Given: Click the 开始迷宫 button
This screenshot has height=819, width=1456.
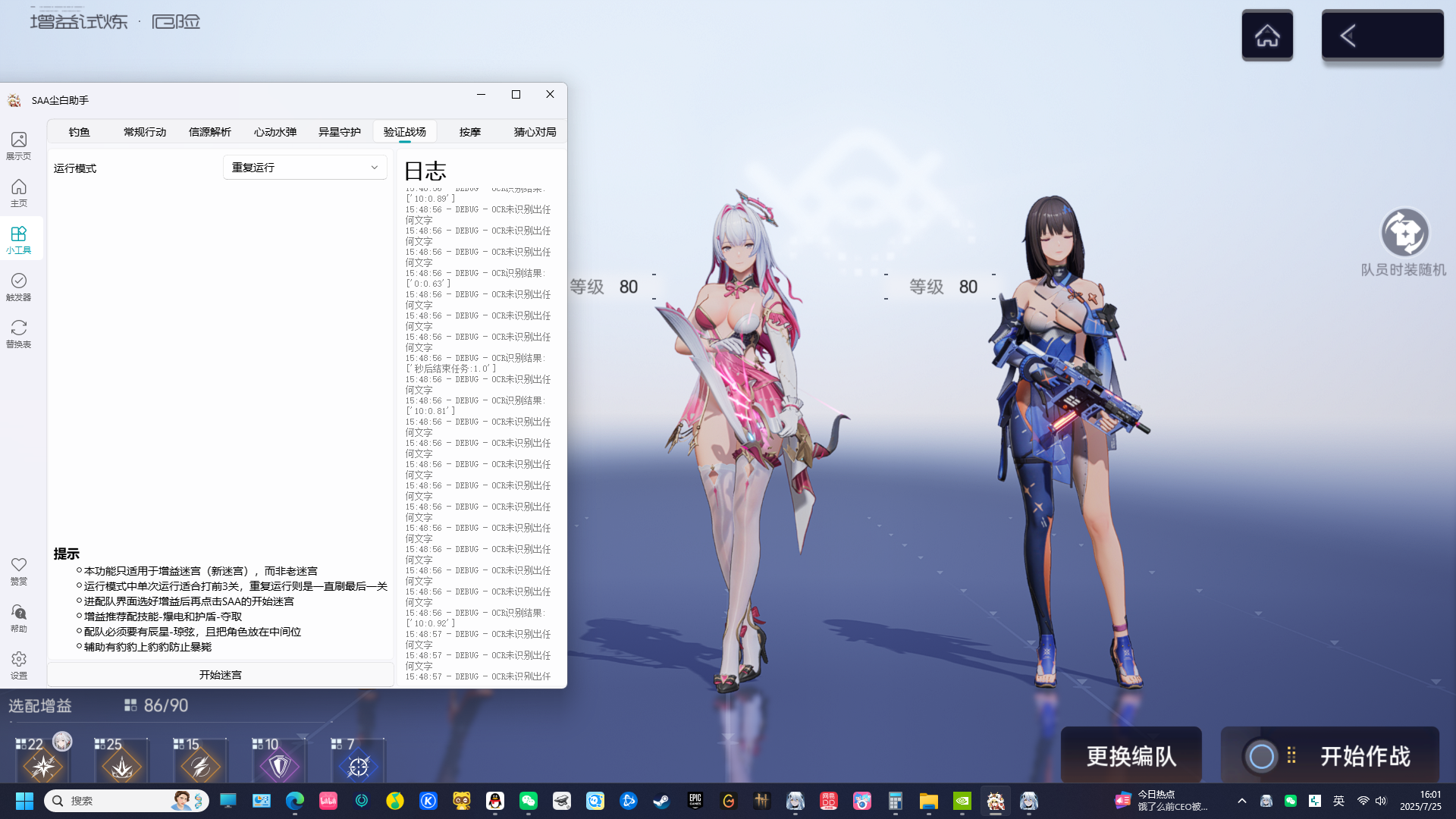Looking at the screenshot, I should 221,675.
